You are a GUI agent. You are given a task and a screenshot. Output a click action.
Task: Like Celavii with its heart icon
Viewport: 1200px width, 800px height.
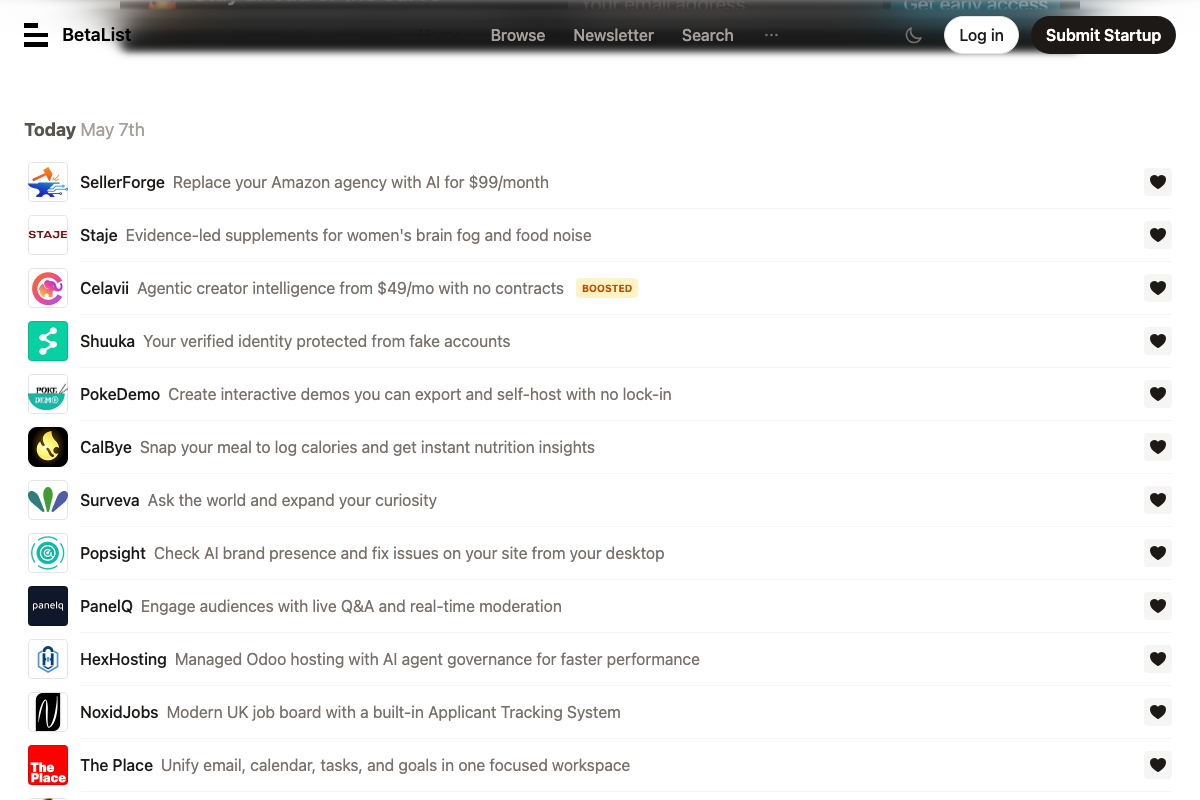1158,288
